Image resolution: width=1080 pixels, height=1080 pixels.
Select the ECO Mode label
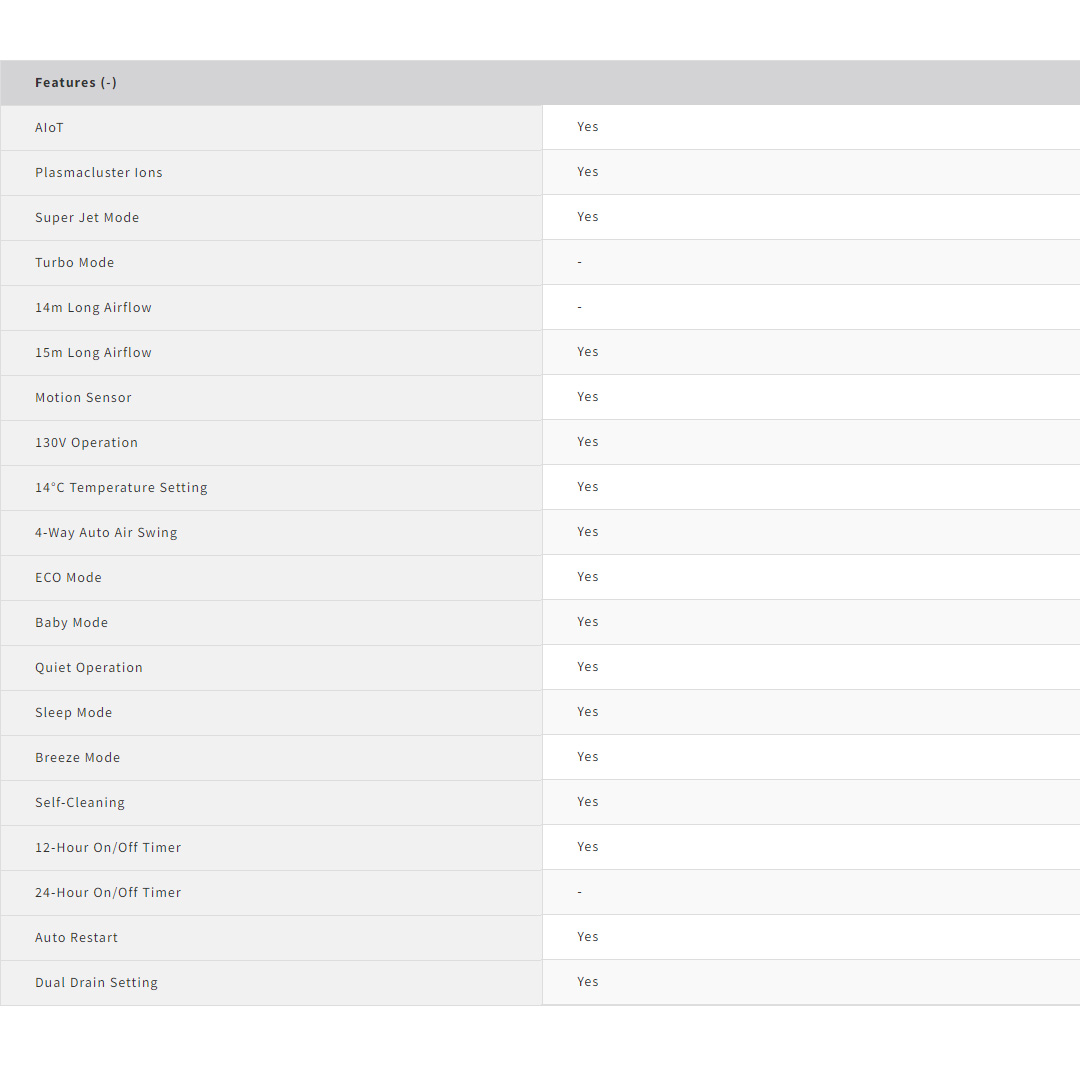(68, 578)
